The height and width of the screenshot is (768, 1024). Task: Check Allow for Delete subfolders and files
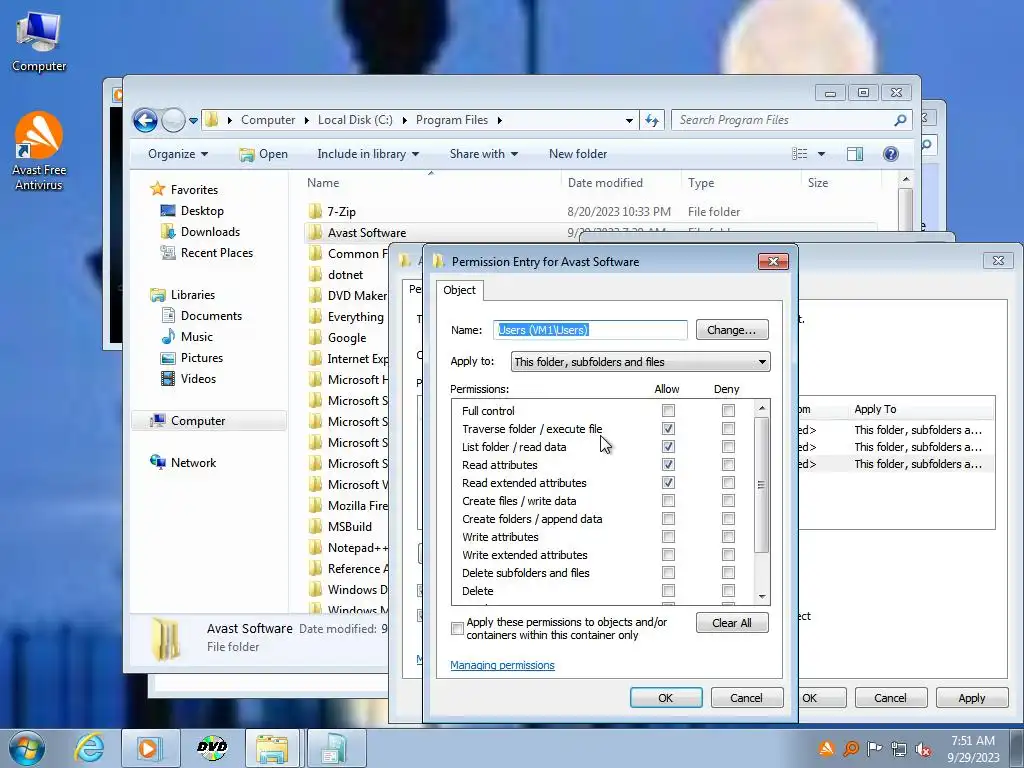pyautogui.click(x=668, y=573)
